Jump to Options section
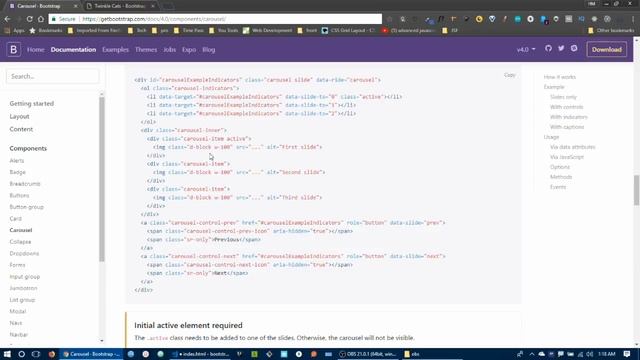The image size is (640, 360). coord(560,167)
